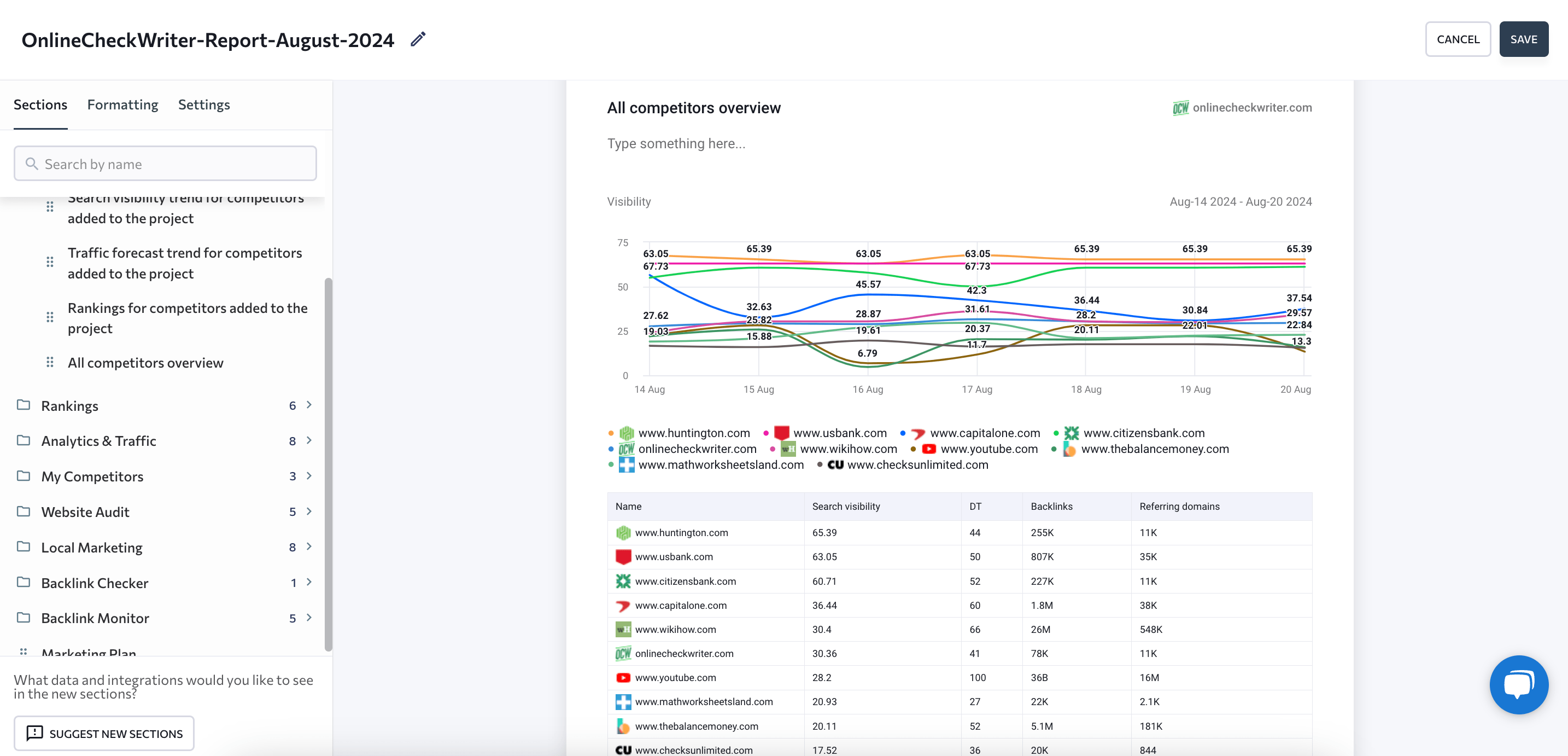Select Rankings for competitors added to the project
The height and width of the screenshot is (756, 1568).
coord(188,318)
